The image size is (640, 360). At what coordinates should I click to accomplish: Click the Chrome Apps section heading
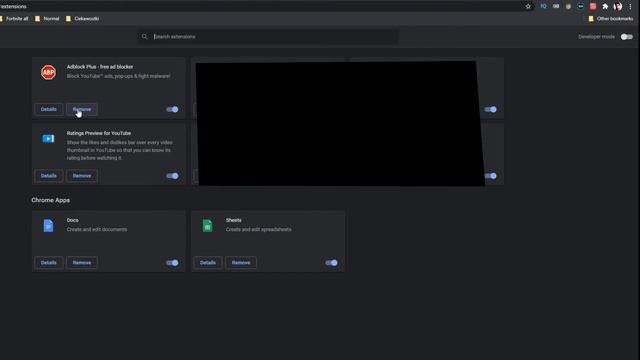(x=51, y=200)
